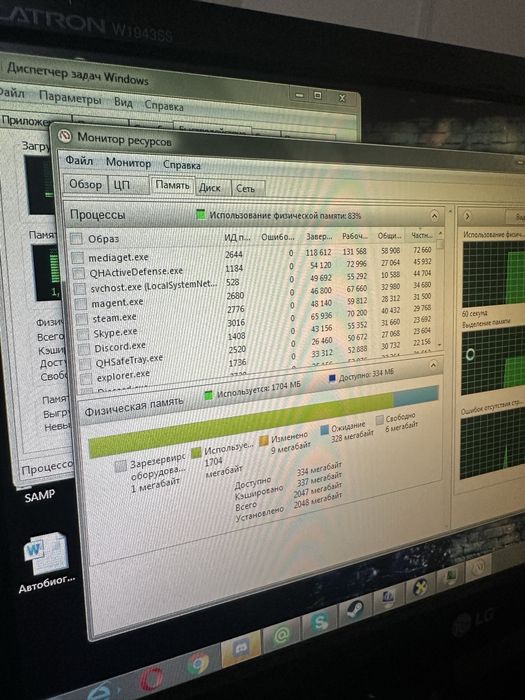Check the QHSafeTray.exe checkbox

coord(85,364)
